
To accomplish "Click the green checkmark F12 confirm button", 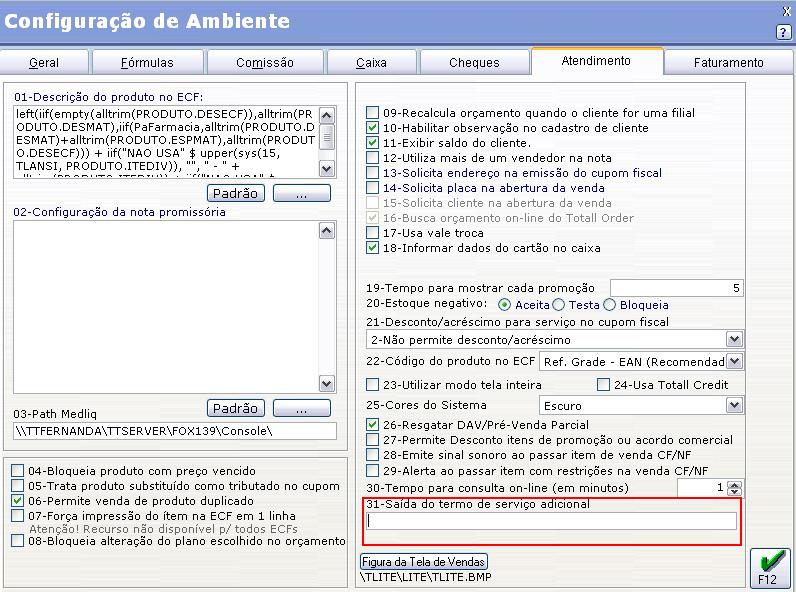I will tap(770, 567).
